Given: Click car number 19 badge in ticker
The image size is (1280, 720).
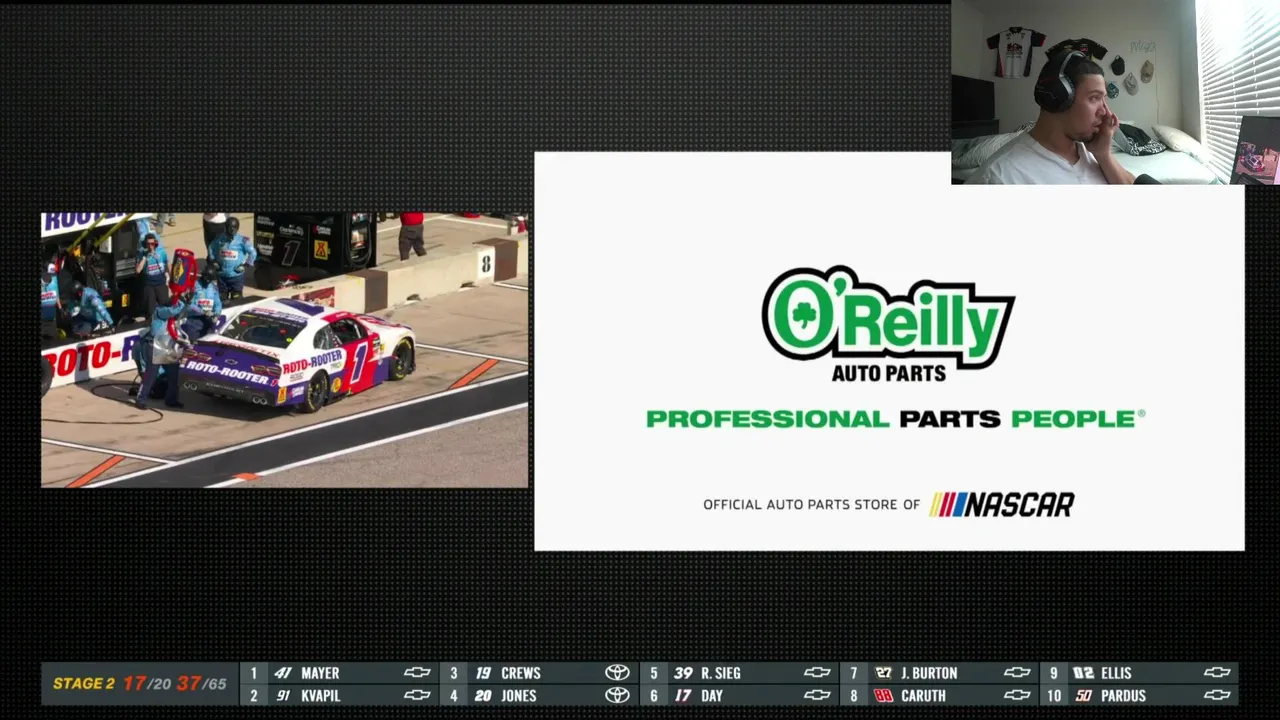Looking at the screenshot, I should 483,673.
